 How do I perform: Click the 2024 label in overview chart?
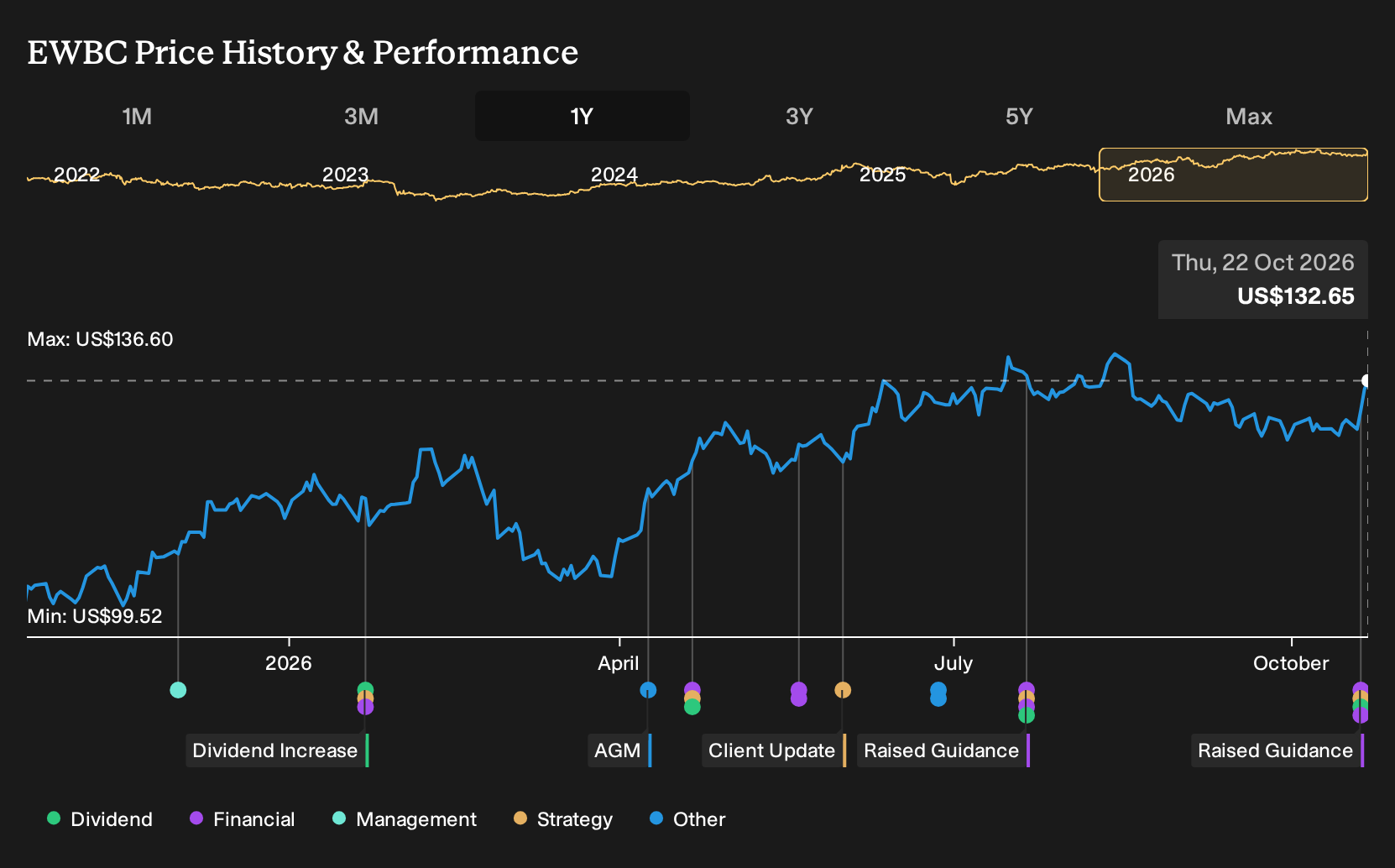click(x=614, y=175)
